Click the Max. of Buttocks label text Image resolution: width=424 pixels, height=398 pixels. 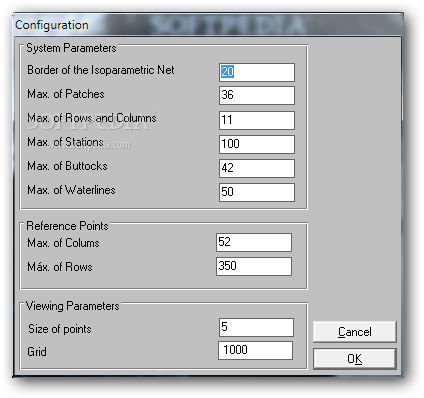[x=67, y=166]
